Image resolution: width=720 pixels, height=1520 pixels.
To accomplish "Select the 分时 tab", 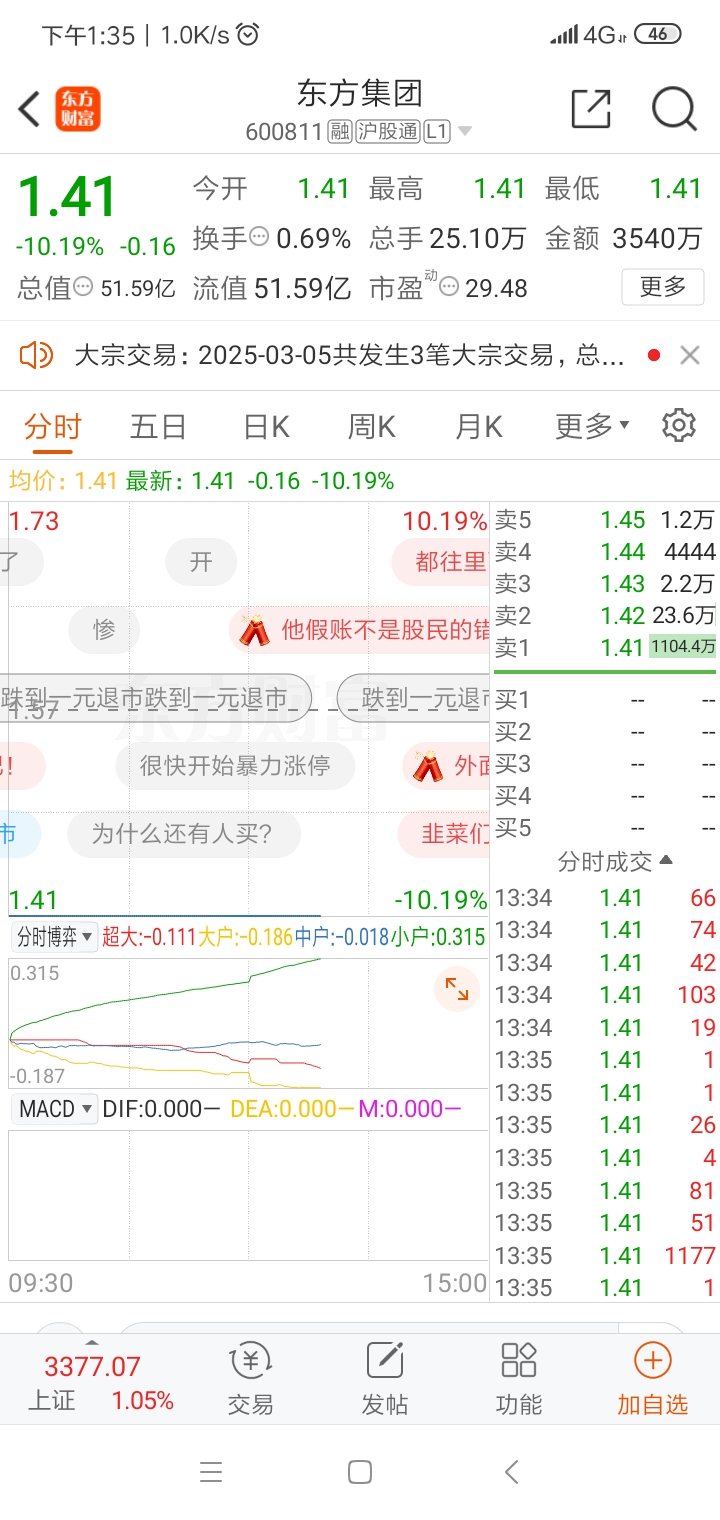I will (x=53, y=427).
